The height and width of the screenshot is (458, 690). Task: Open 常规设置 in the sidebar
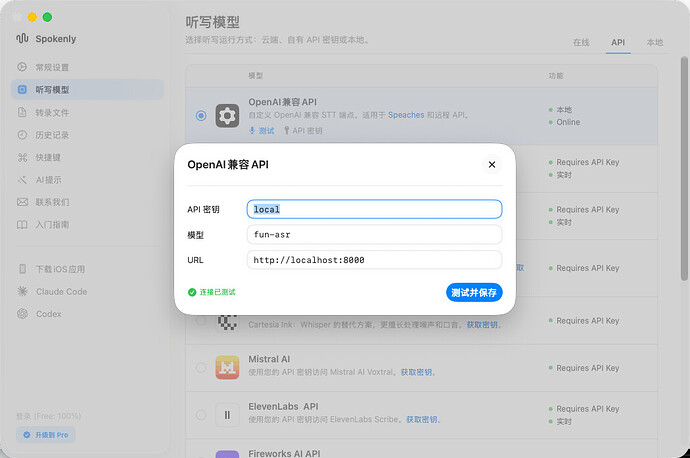tap(87, 67)
